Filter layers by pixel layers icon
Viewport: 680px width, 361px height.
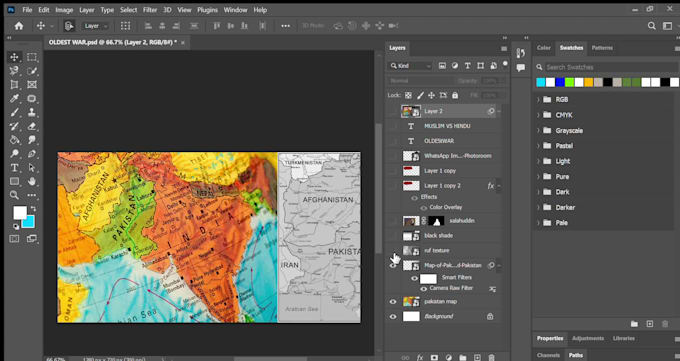442,66
